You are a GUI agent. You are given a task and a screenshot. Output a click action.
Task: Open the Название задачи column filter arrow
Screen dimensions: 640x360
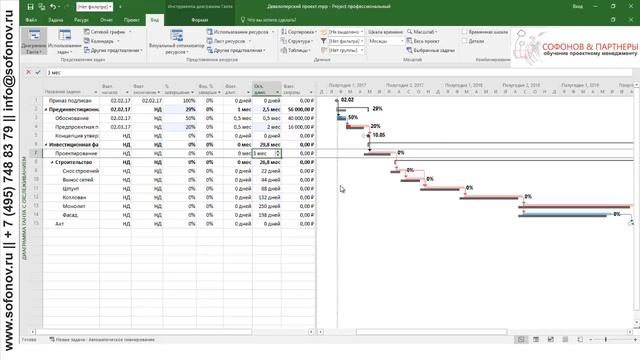(x=96, y=92)
